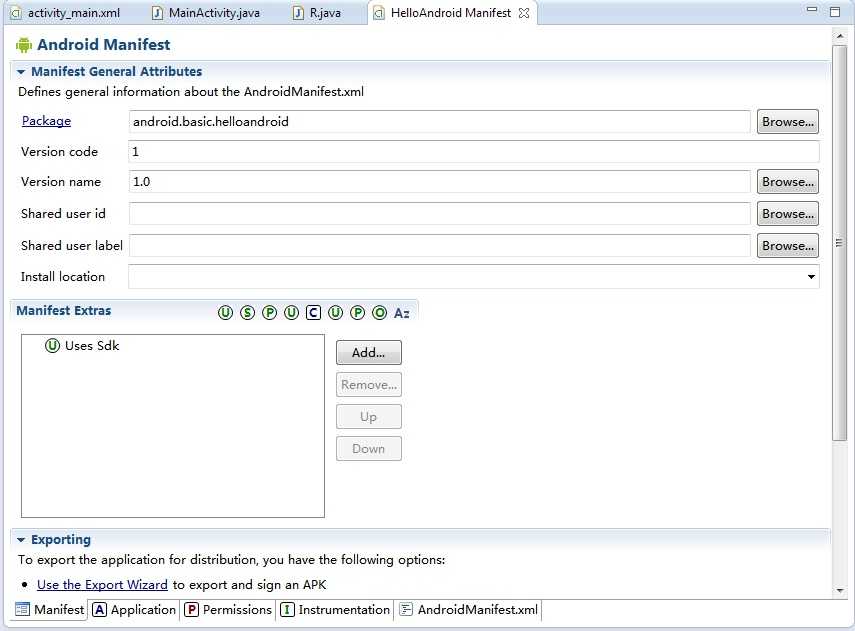Click the P icon on Permissions tab
855x631 pixels.
[191, 609]
